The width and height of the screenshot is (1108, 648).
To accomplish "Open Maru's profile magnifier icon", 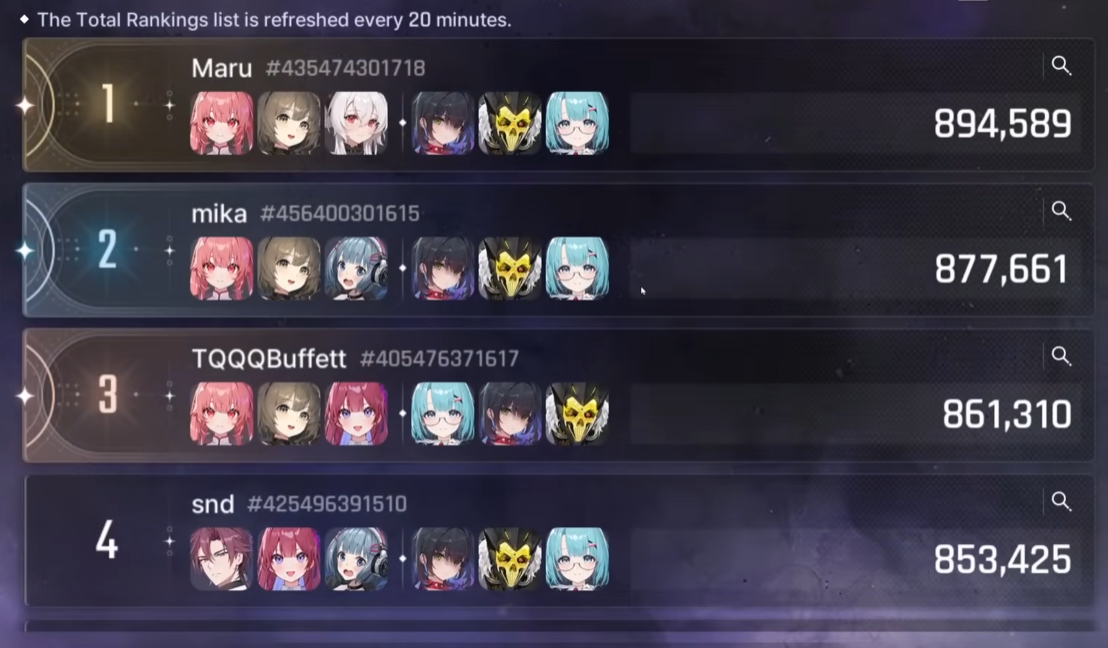I will click(1061, 66).
